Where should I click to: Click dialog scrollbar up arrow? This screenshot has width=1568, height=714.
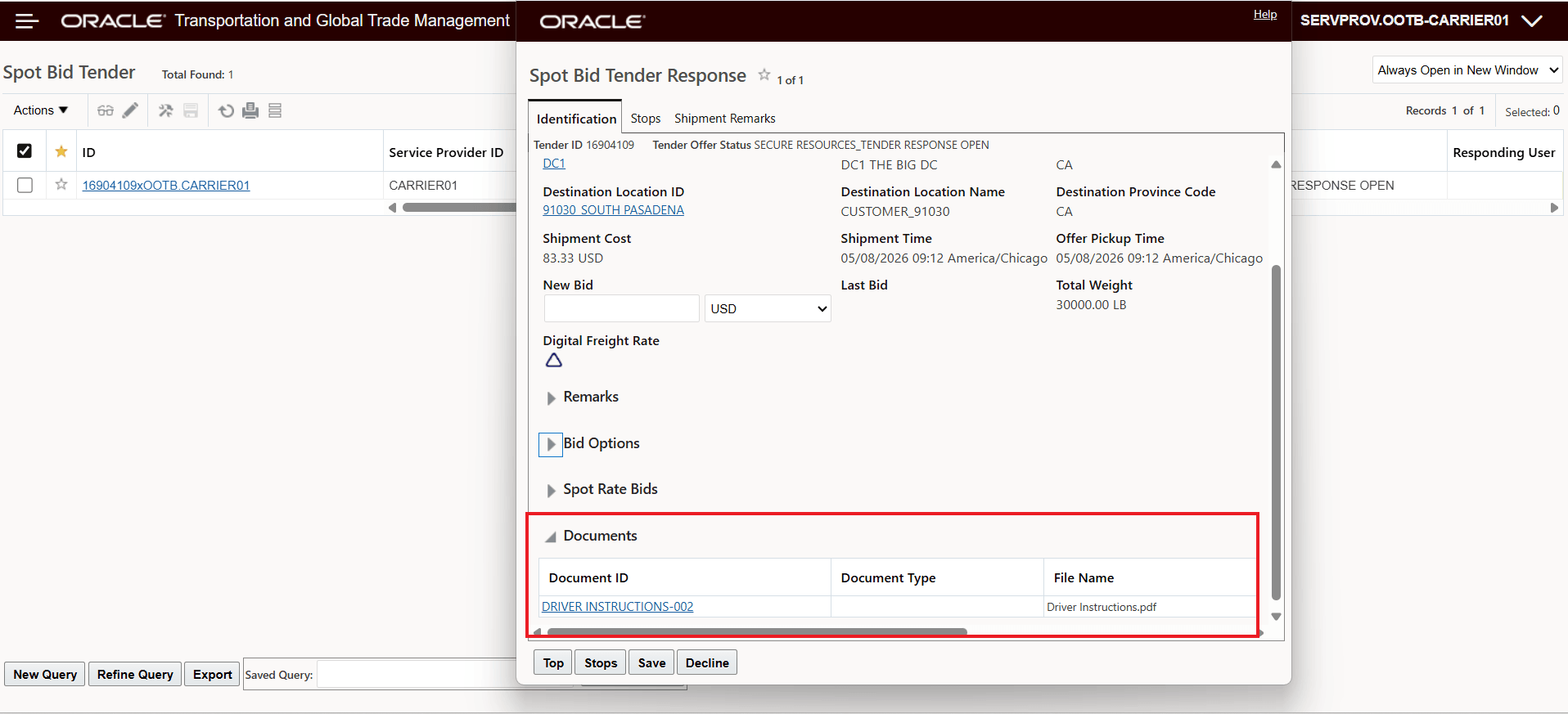1276,164
